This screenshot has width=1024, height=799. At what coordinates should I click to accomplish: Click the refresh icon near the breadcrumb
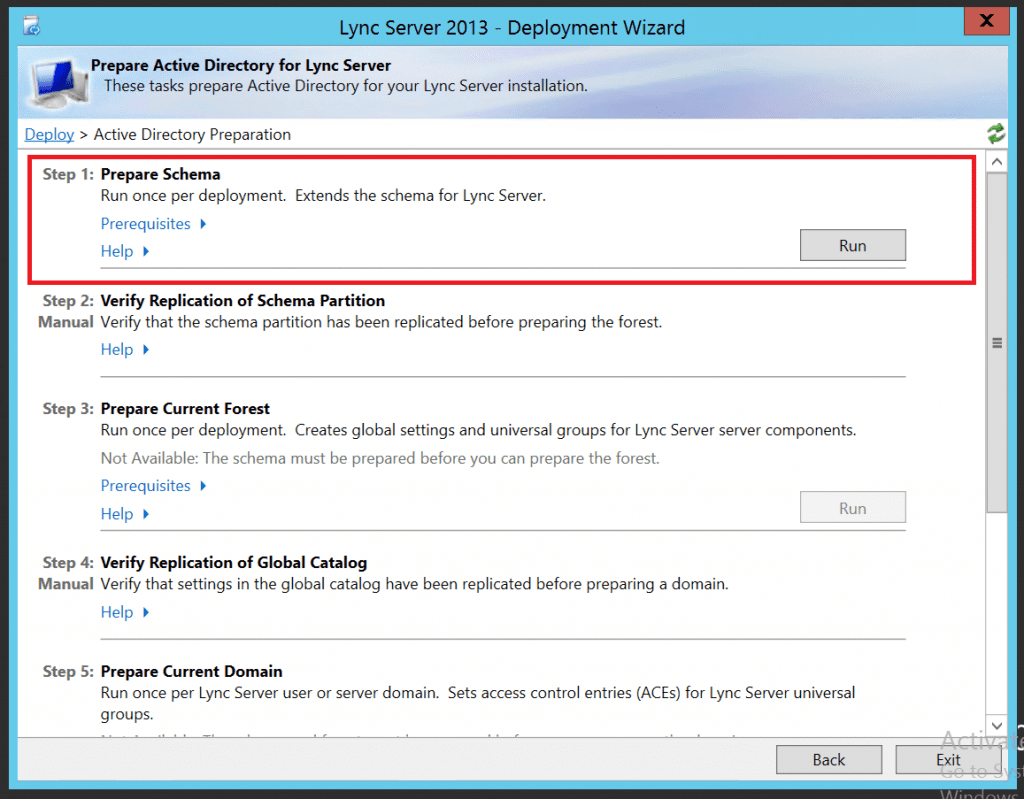coord(996,133)
